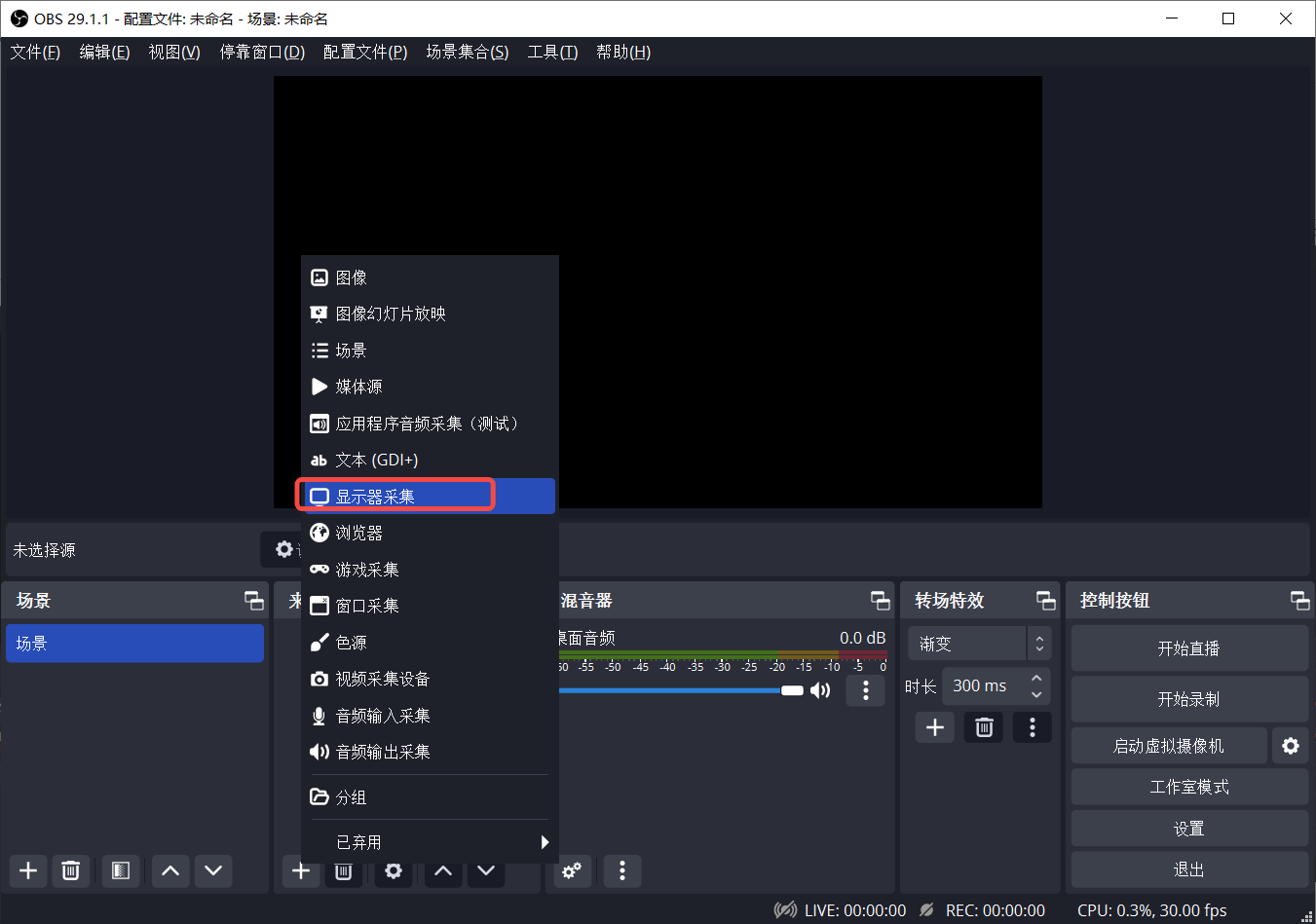Image resolution: width=1316 pixels, height=924 pixels.
Task: Open OBS settings via 设置 button
Action: [x=1188, y=828]
